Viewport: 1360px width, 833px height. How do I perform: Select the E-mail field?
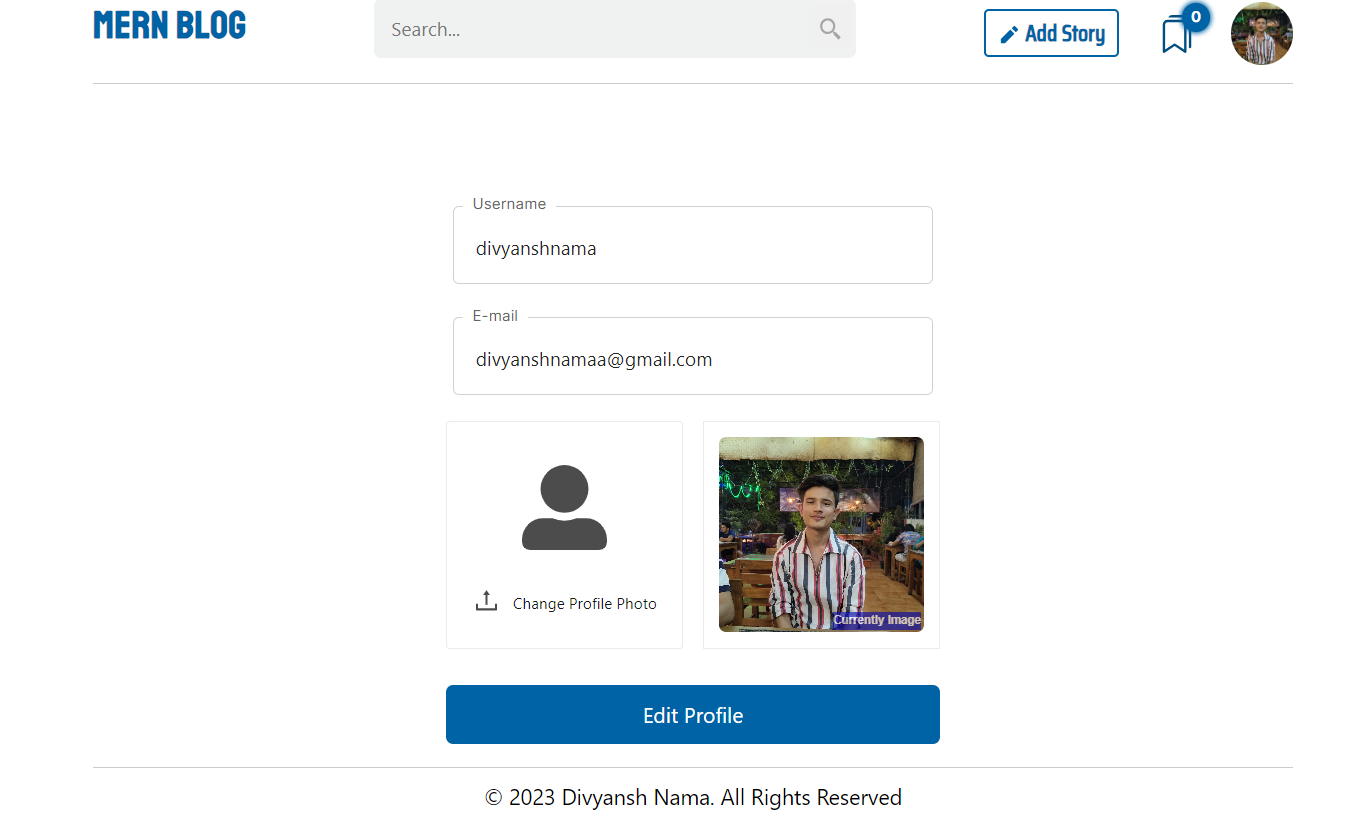pos(692,356)
